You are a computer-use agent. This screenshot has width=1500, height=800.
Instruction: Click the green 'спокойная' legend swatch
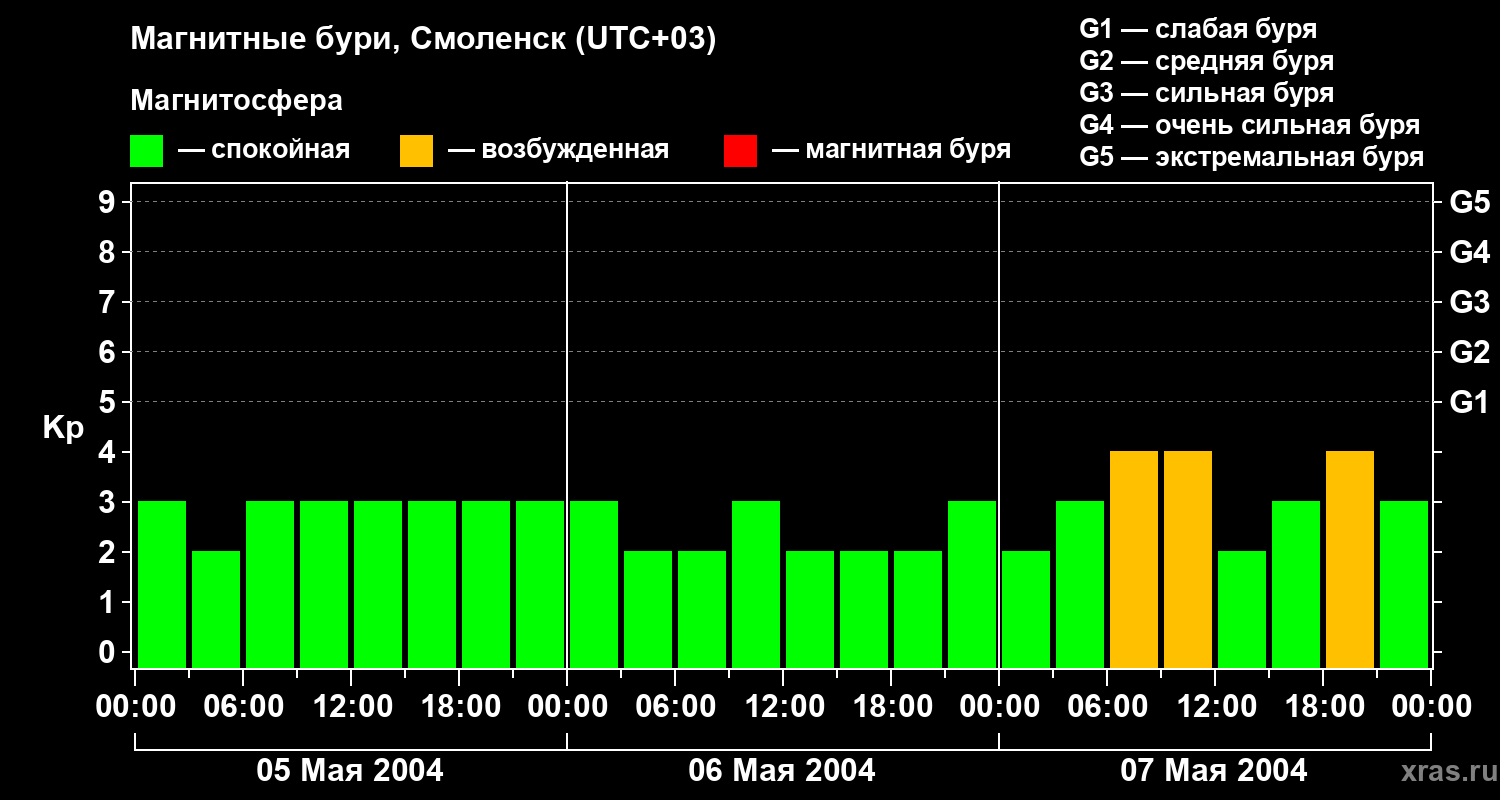(147, 151)
